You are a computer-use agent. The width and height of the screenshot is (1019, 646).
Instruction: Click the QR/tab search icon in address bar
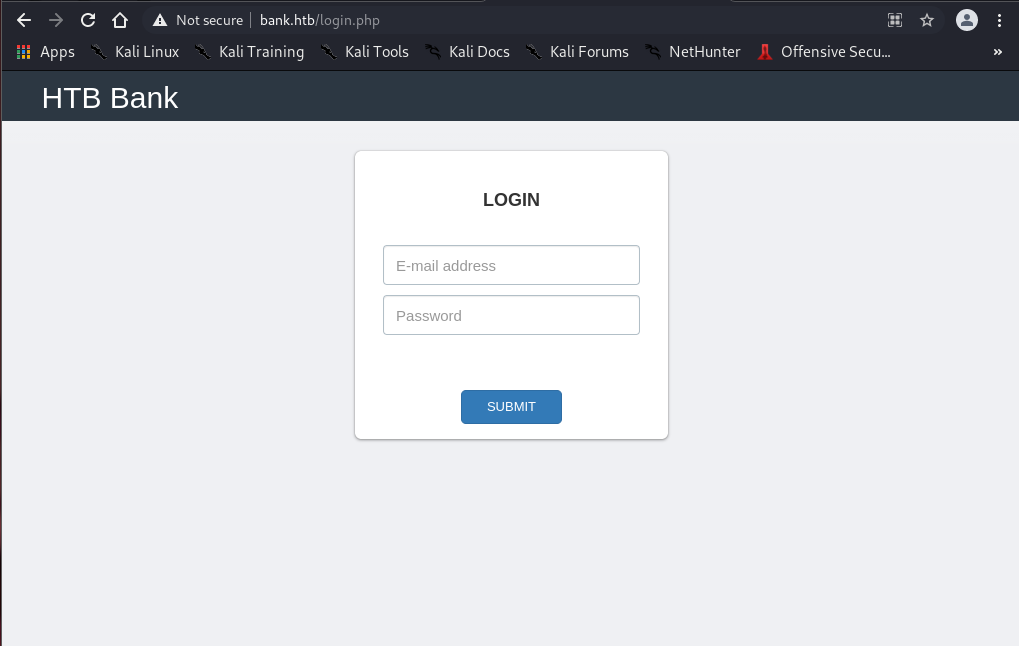(x=895, y=20)
